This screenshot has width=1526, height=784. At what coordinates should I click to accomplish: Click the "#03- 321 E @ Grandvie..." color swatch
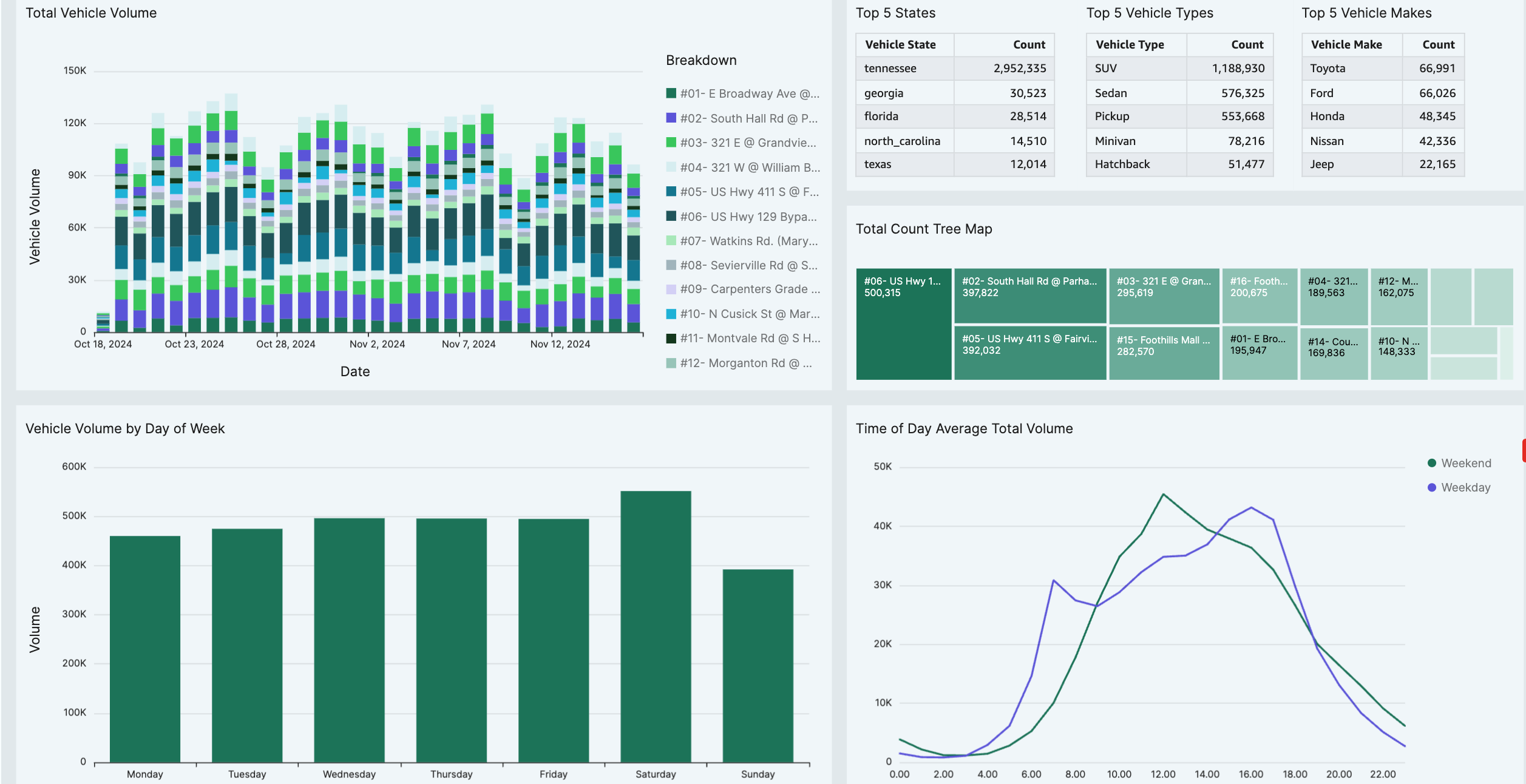pos(670,143)
